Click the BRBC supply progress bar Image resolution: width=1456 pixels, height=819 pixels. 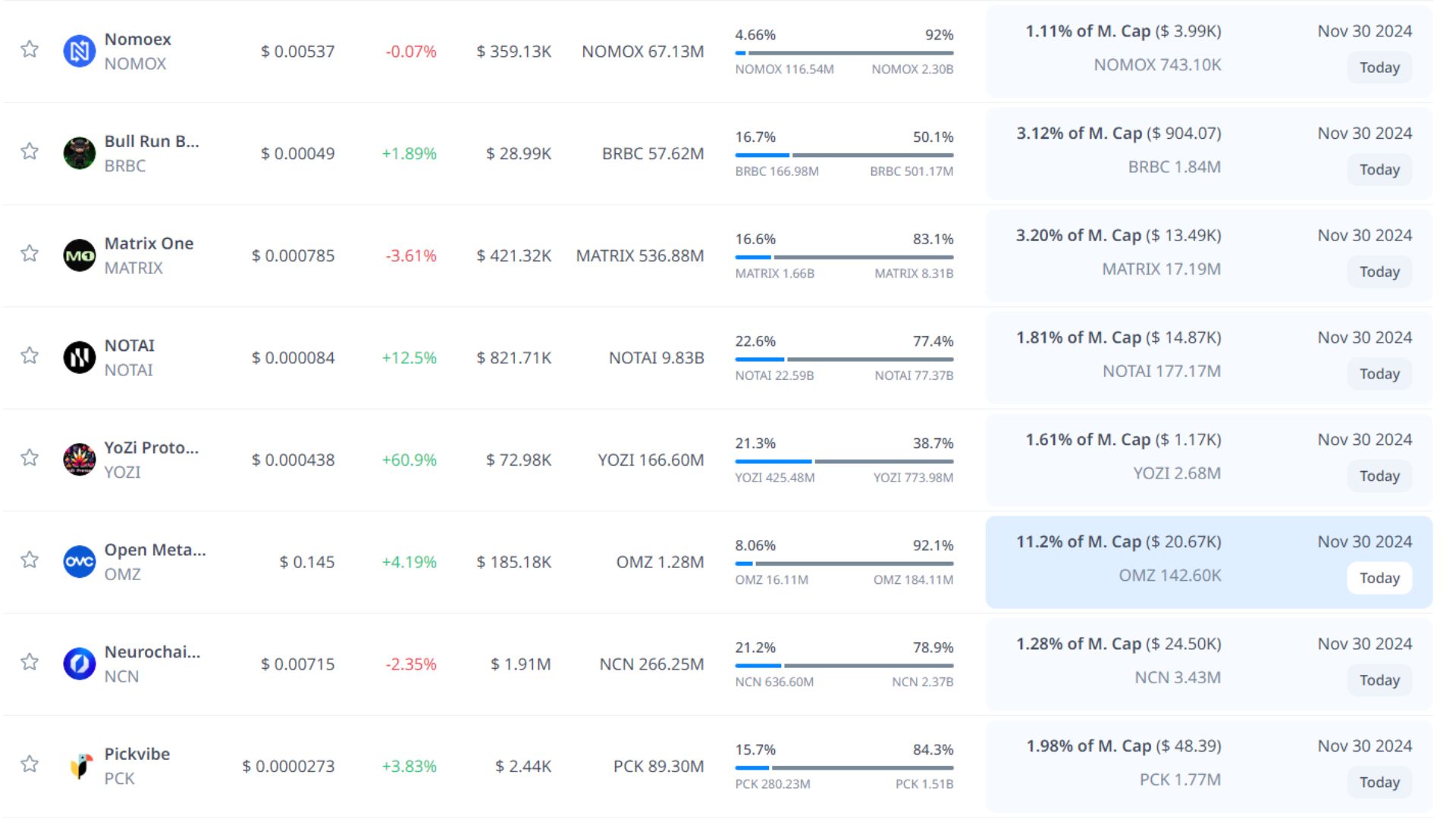(843, 155)
